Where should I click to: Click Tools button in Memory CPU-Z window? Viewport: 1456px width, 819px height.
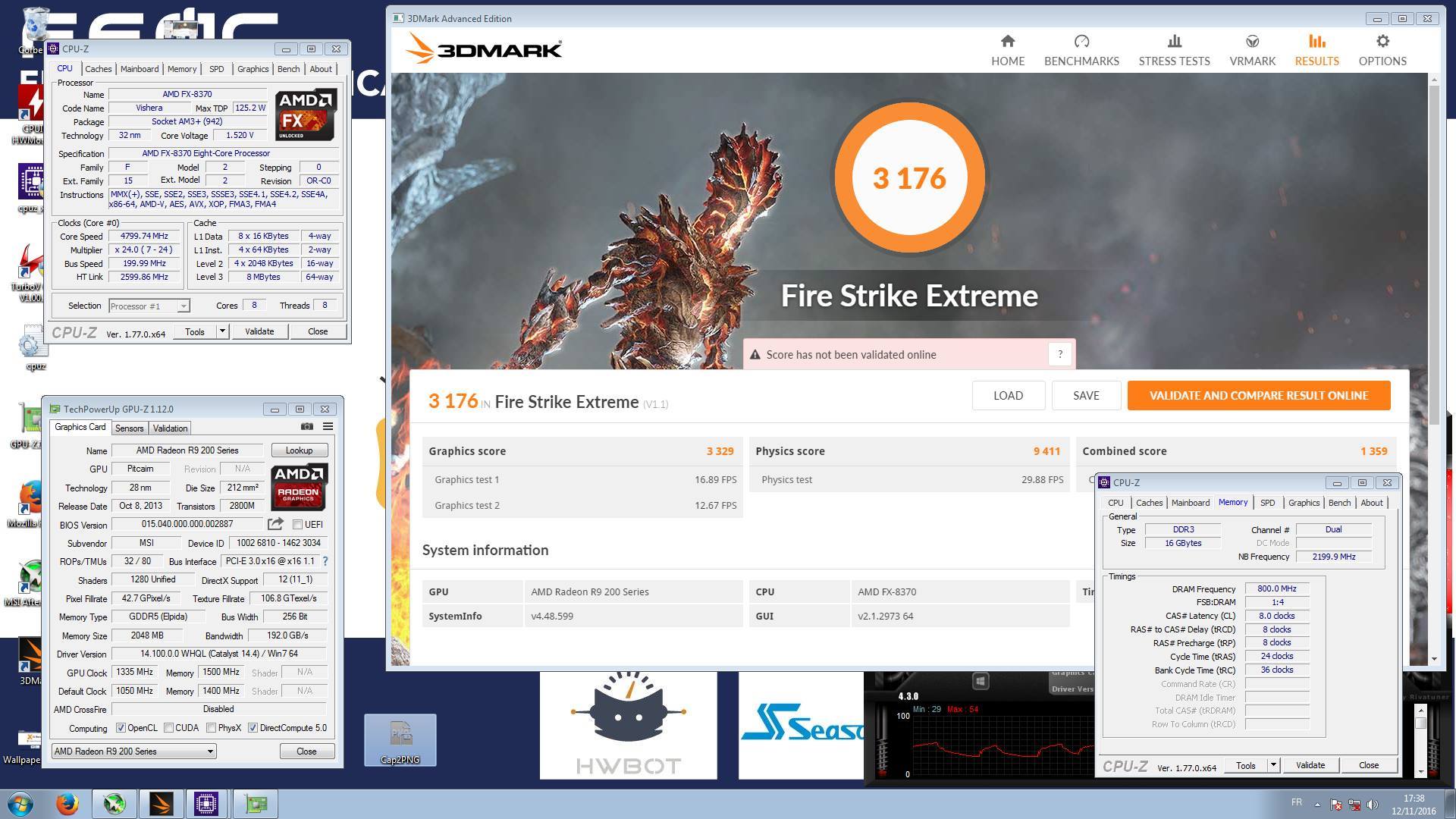click(1245, 765)
